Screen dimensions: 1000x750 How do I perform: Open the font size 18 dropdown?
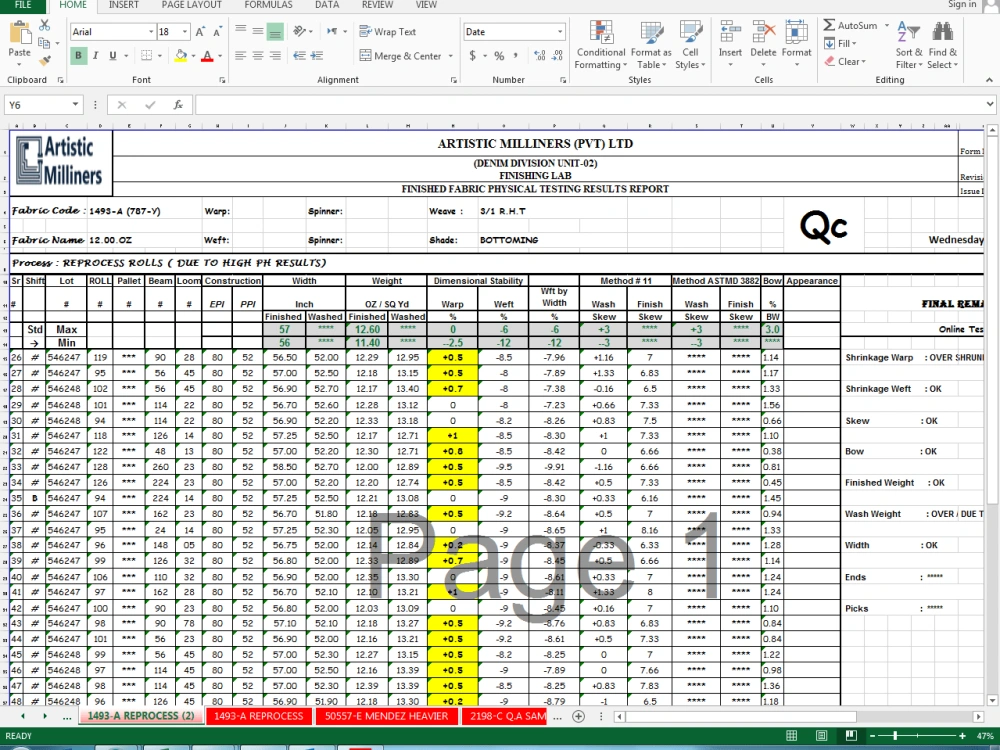tap(184, 32)
